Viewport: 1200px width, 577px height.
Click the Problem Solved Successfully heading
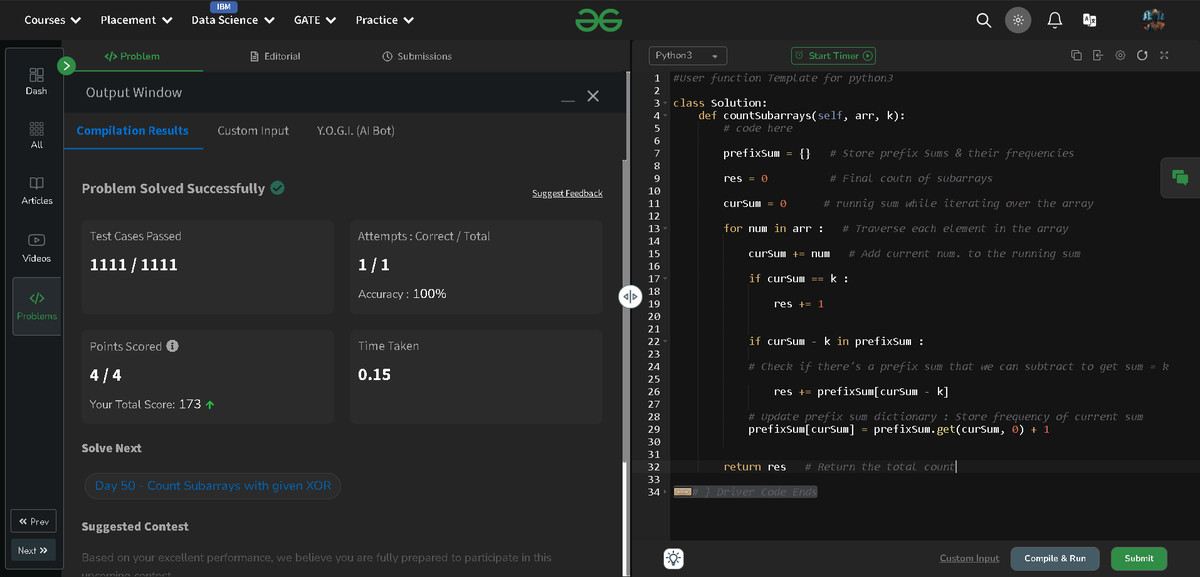(x=173, y=188)
